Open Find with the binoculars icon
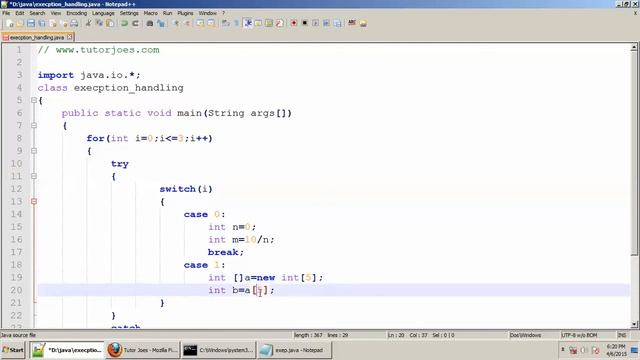640x360 pixels. [150, 23]
